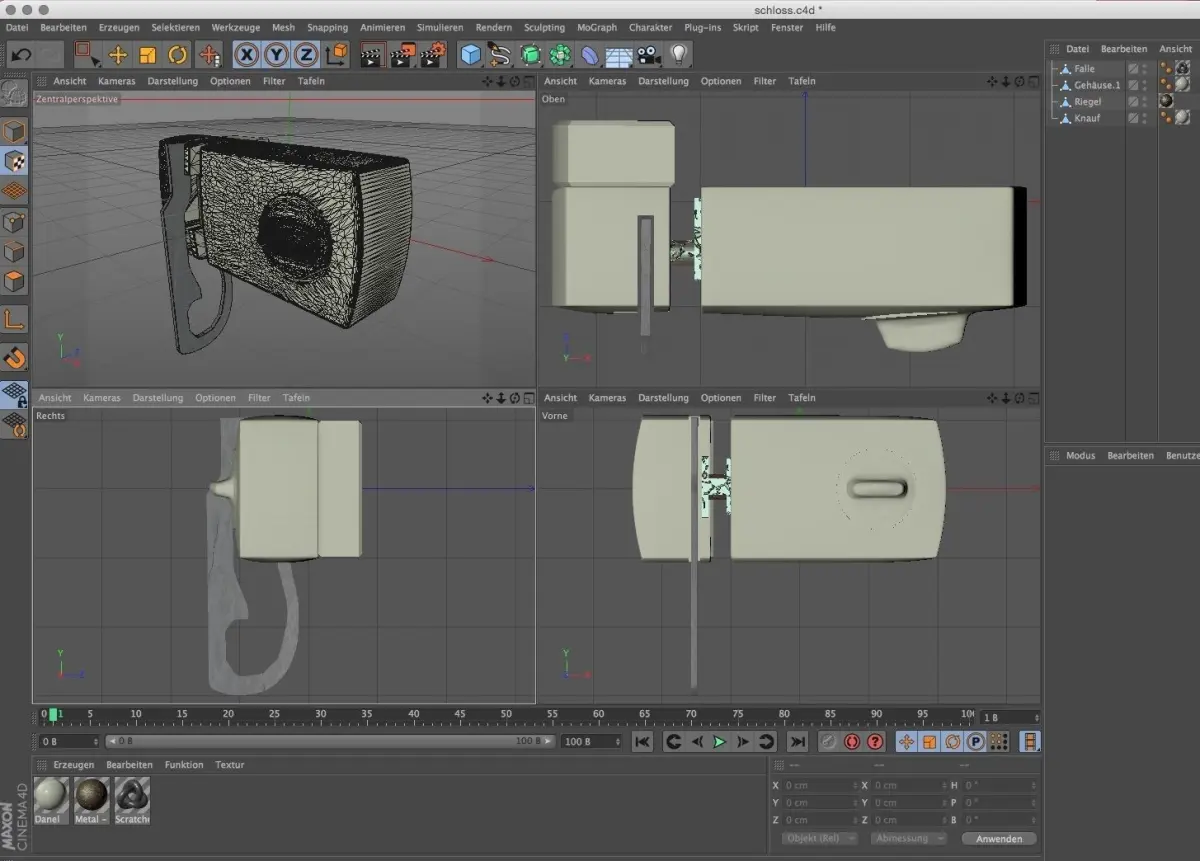Add a camera object from toolbar
Screen dimensions: 1200x861
pyautogui.click(x=649, y=55)
